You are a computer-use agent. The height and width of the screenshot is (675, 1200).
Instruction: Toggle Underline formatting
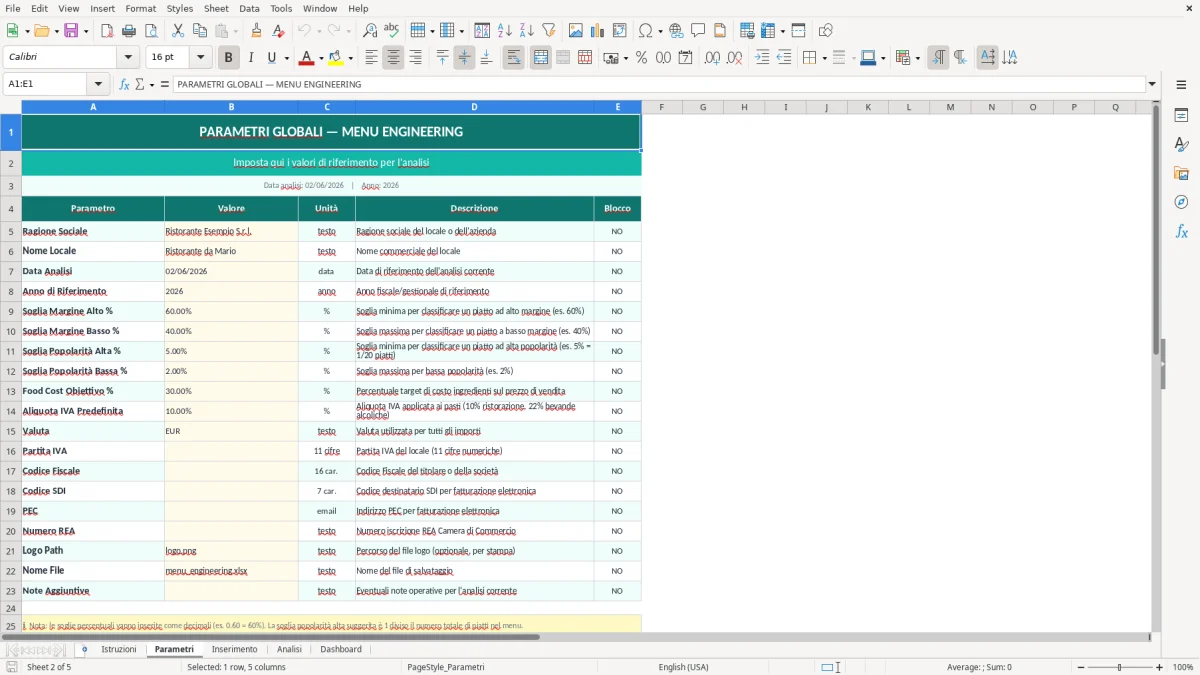(271, 58)
